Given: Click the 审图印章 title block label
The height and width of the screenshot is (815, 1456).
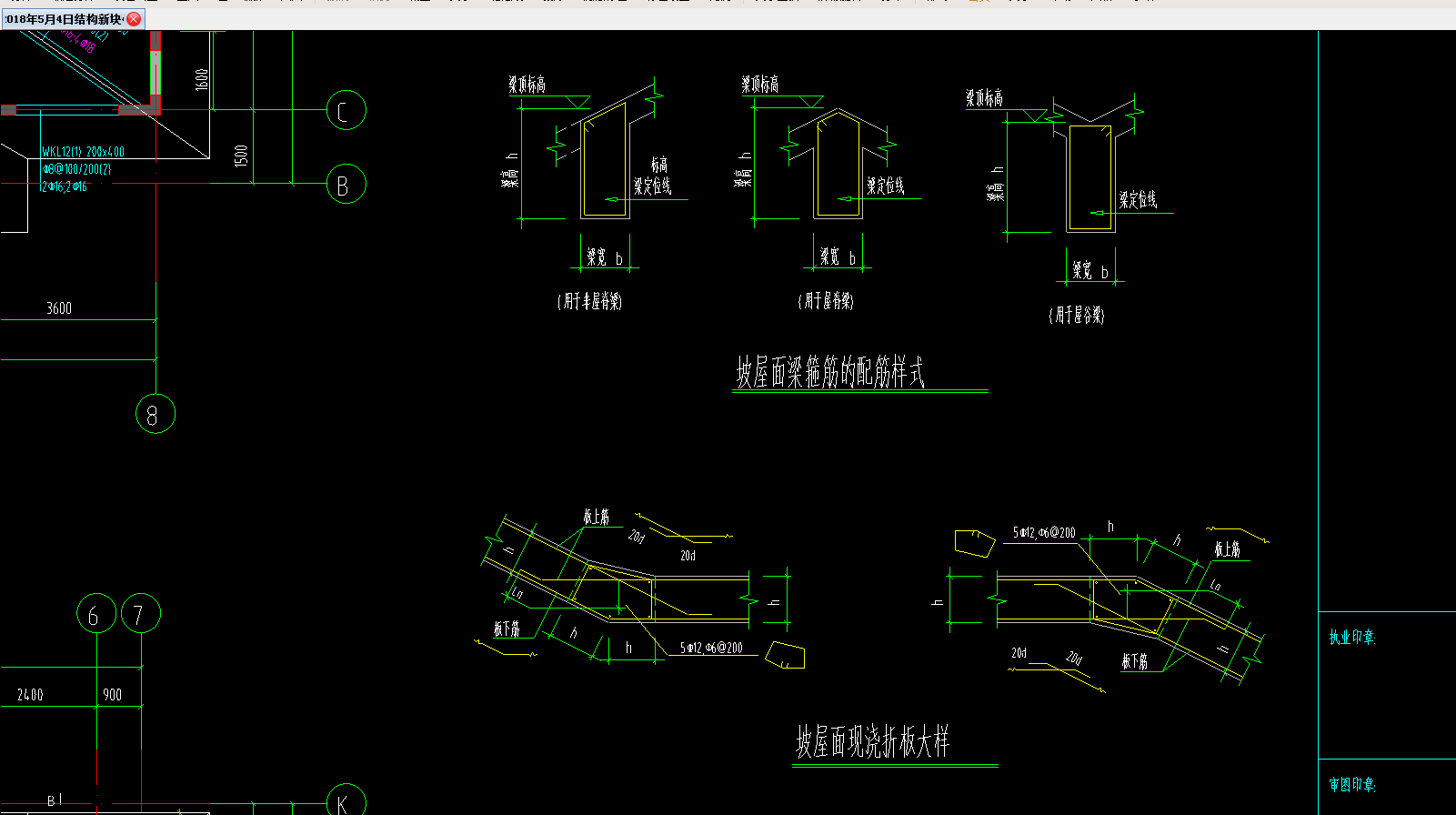Looking at the screenshot, I should point(1352,784).
